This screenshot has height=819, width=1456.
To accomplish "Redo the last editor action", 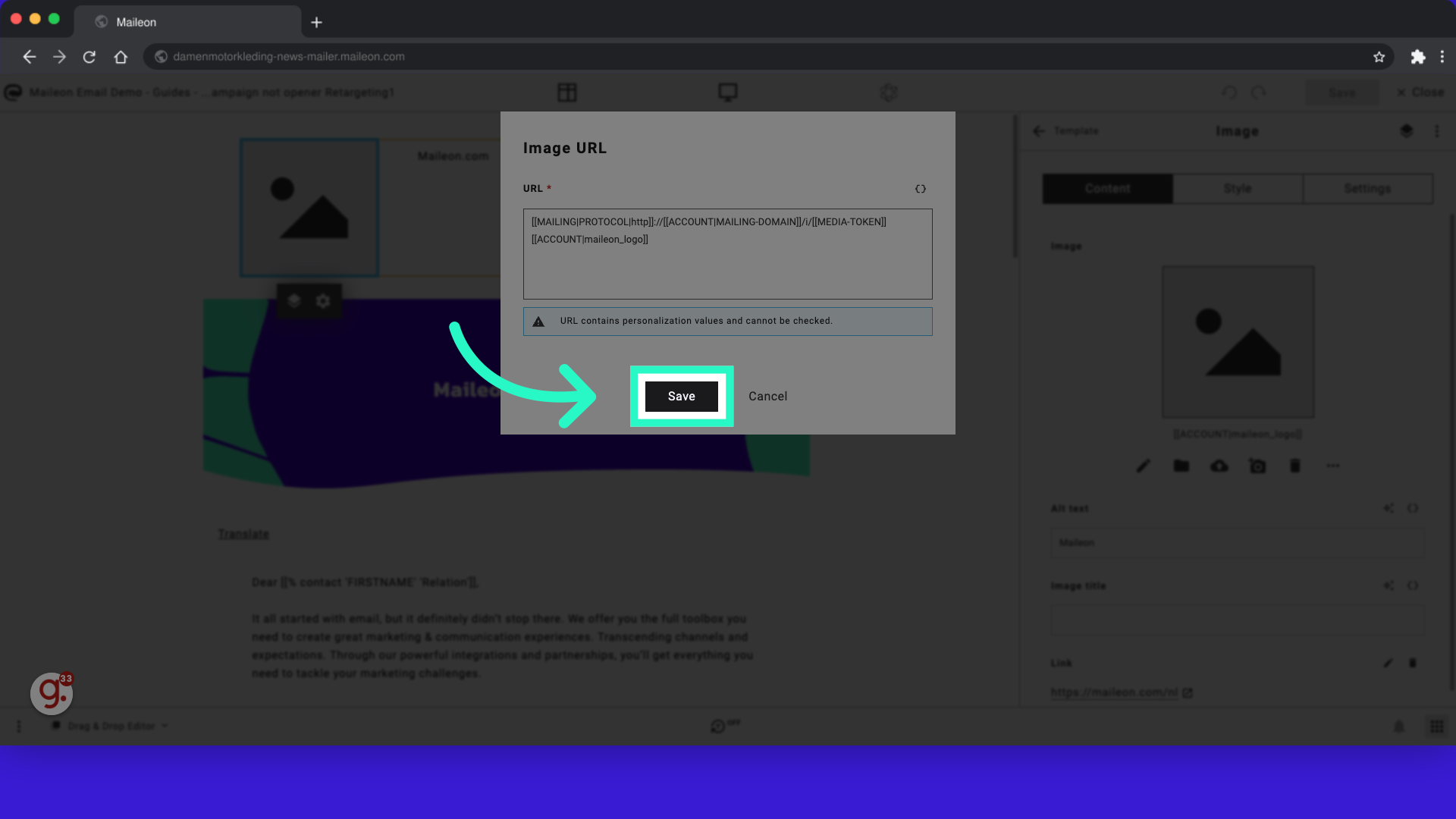I will click(x=1259, y=93).
